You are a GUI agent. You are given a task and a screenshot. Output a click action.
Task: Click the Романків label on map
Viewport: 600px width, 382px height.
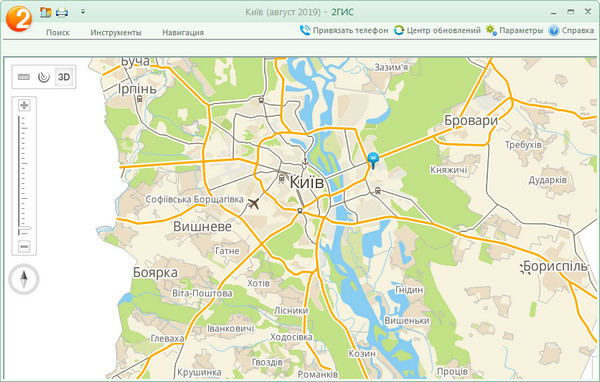318,374
